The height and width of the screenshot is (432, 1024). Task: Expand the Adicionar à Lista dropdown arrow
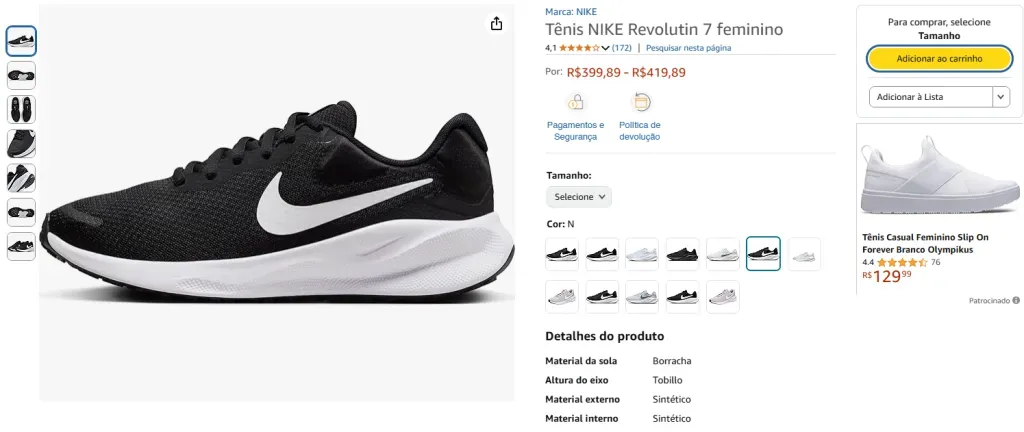click(1001, 97)
